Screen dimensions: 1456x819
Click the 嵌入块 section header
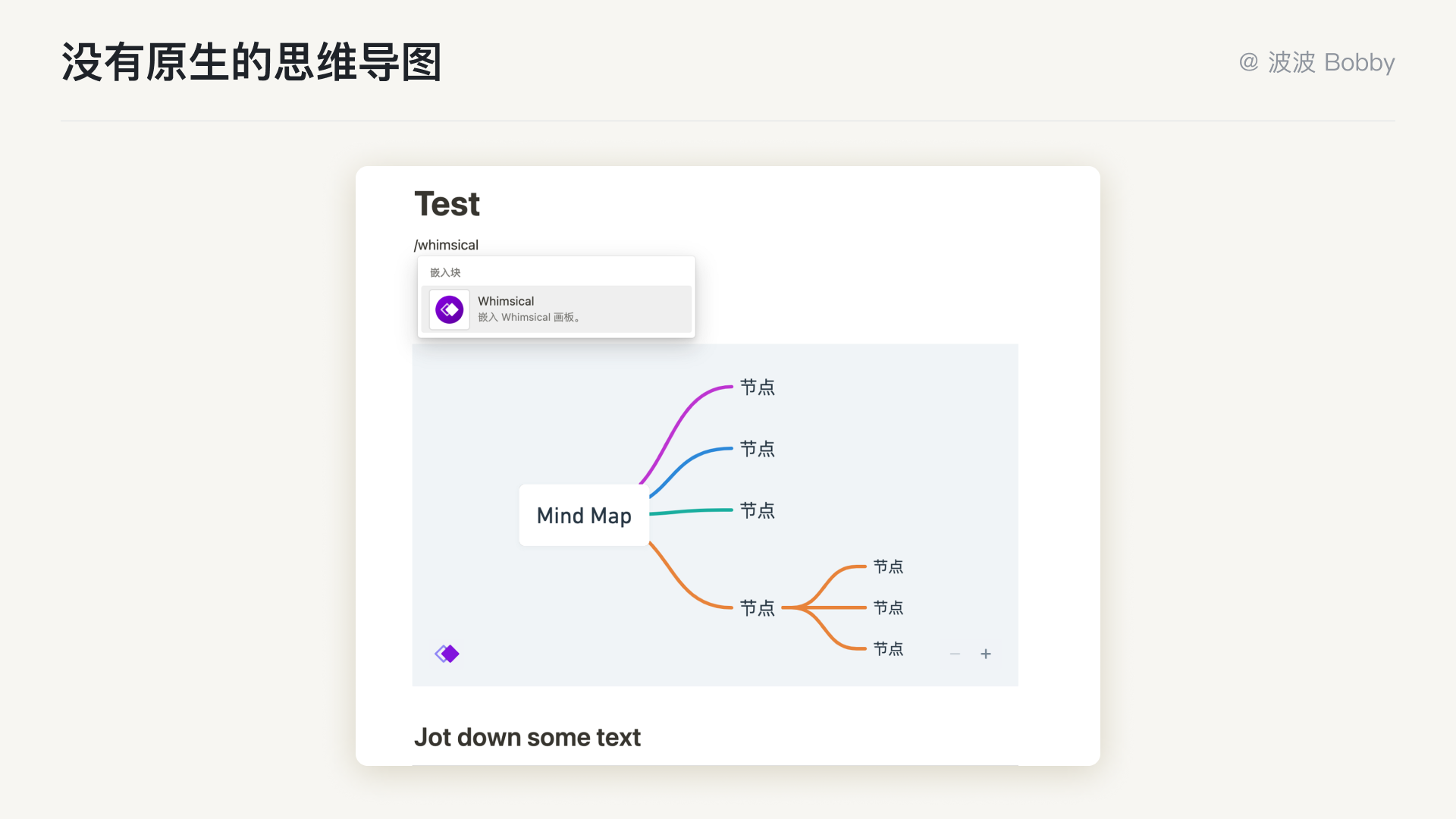[445, 272]
